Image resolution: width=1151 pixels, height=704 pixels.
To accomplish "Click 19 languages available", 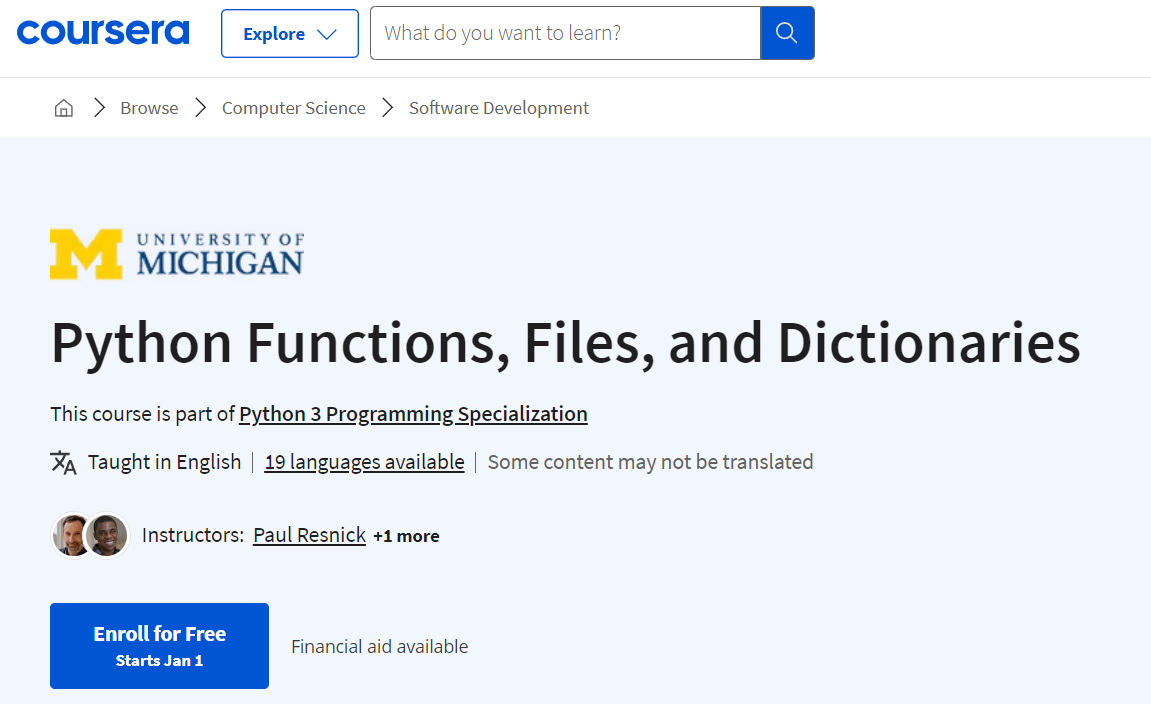I will (364, 462).
